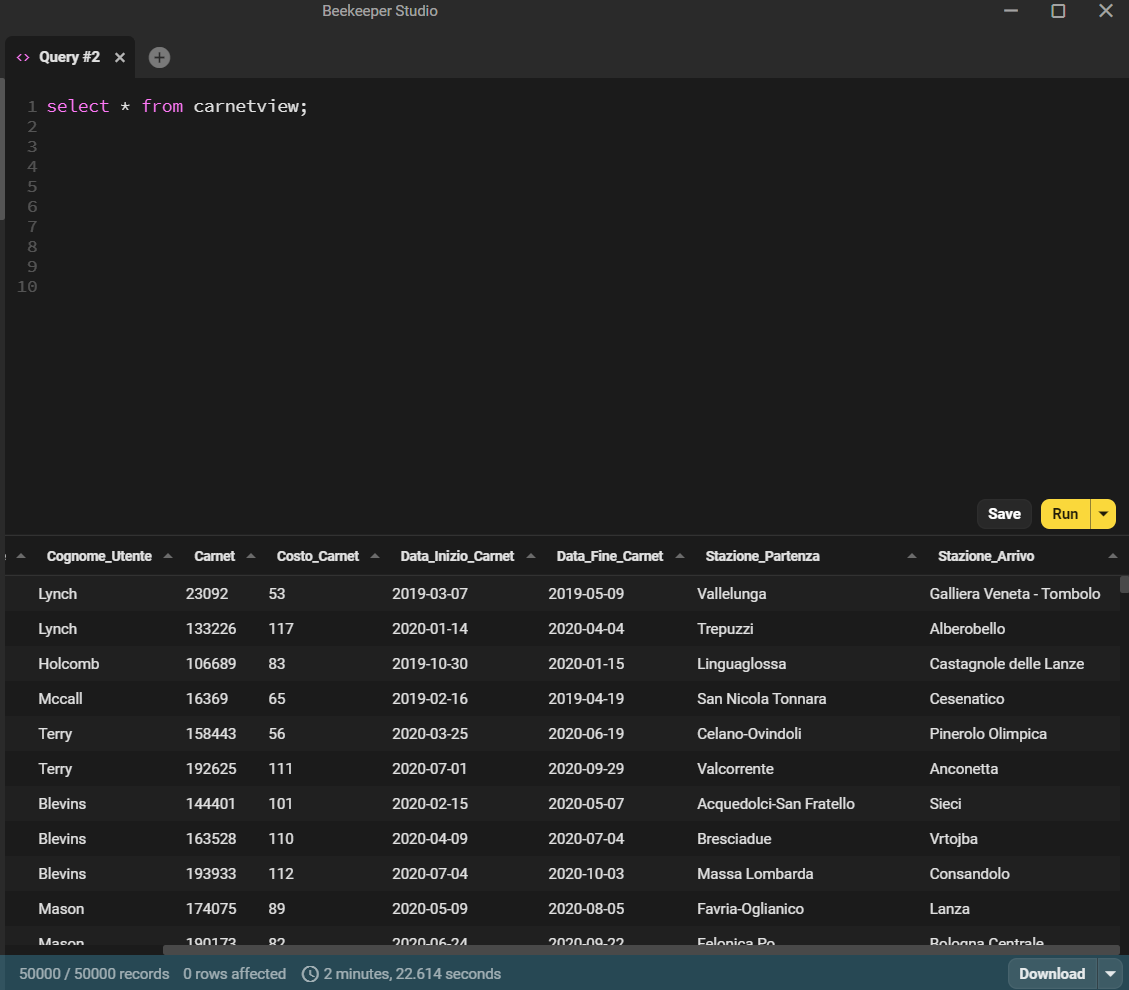Screen dimensions: 1129x990
Task: Download the query results
Action: 1051,973
